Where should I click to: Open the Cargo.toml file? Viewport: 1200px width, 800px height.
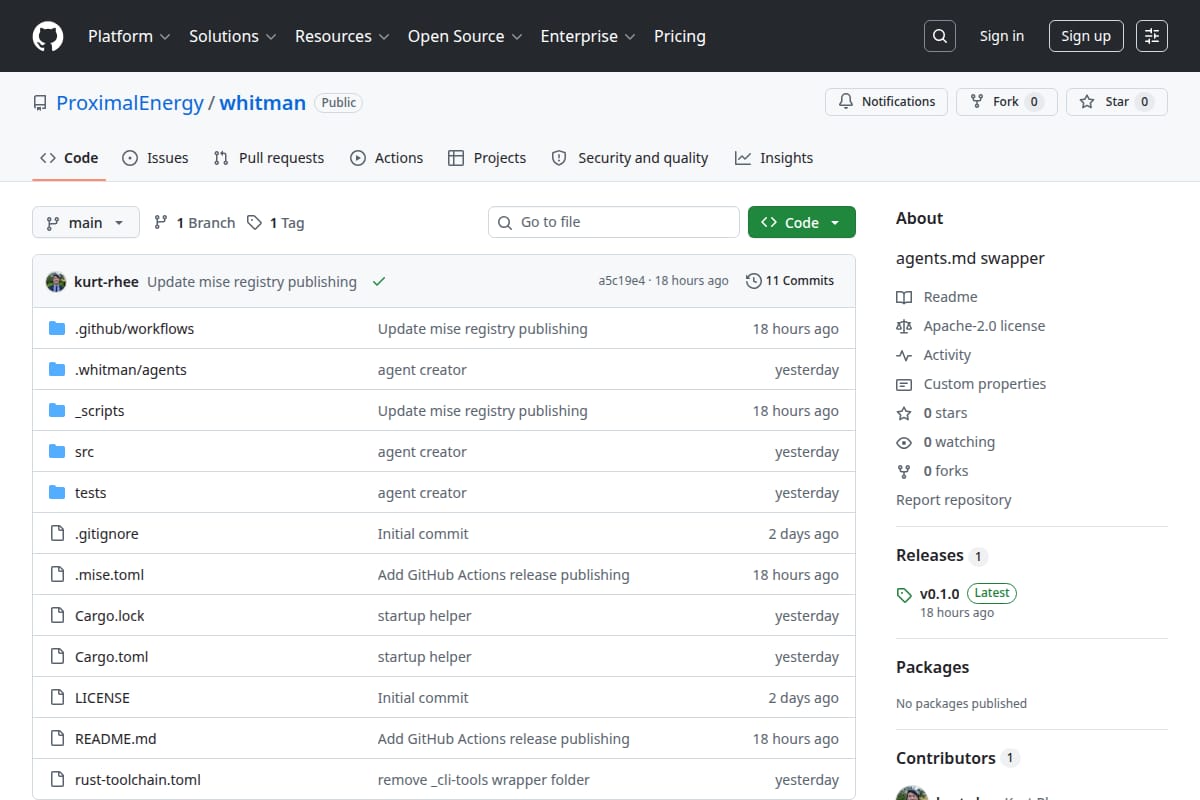coord(111,657)
